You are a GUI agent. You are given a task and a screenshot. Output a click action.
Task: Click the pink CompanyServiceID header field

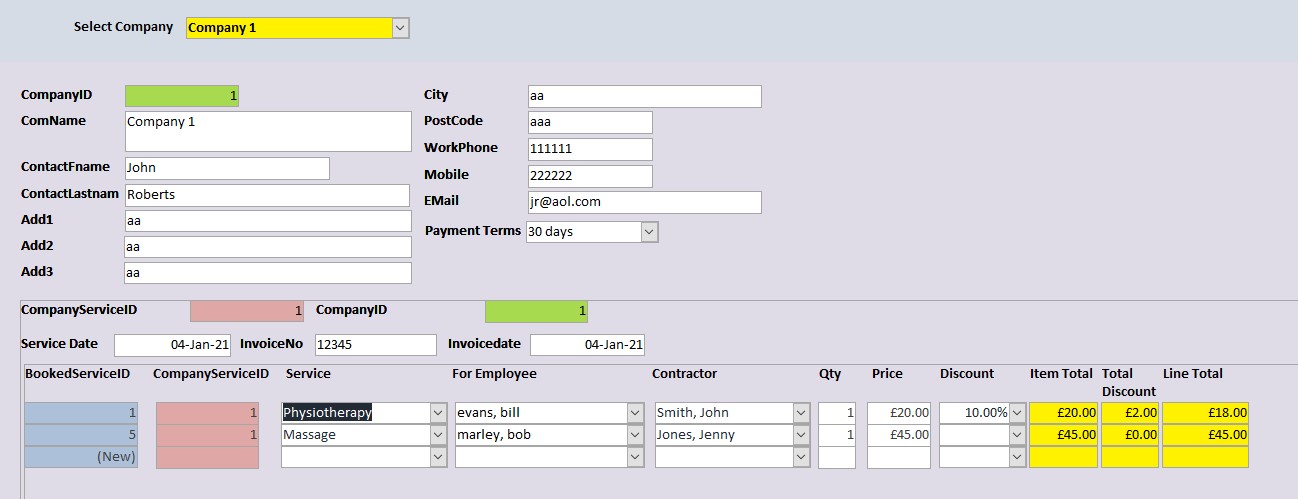247,311
